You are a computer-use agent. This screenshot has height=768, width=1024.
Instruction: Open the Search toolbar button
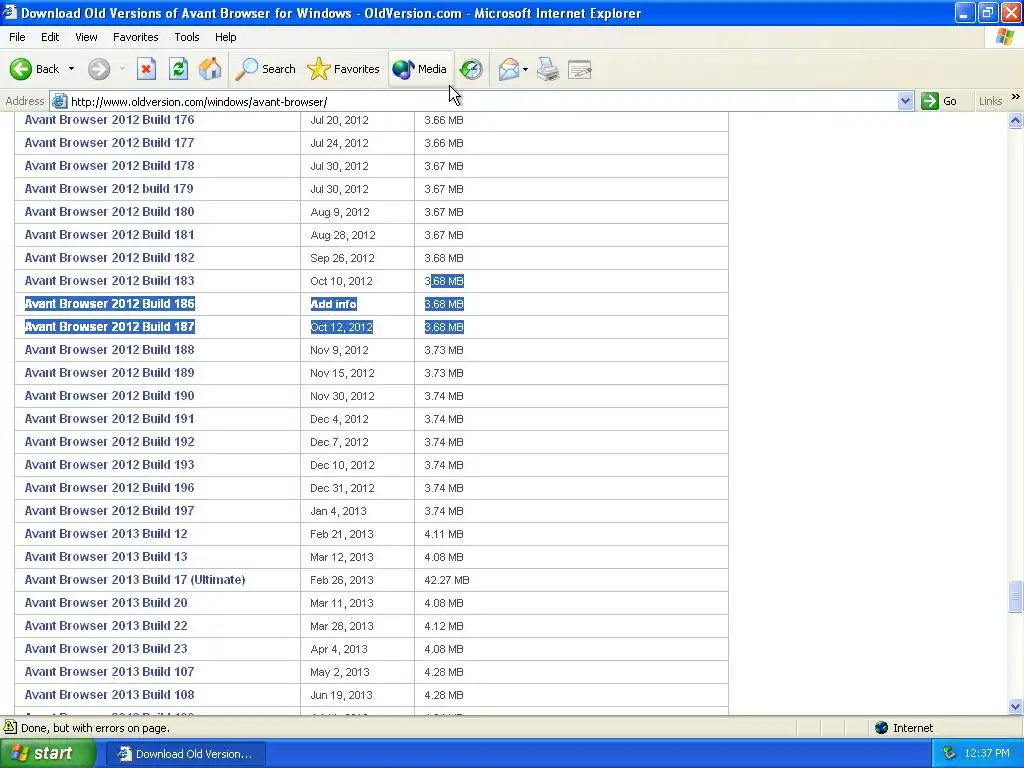tap(265, 69)
